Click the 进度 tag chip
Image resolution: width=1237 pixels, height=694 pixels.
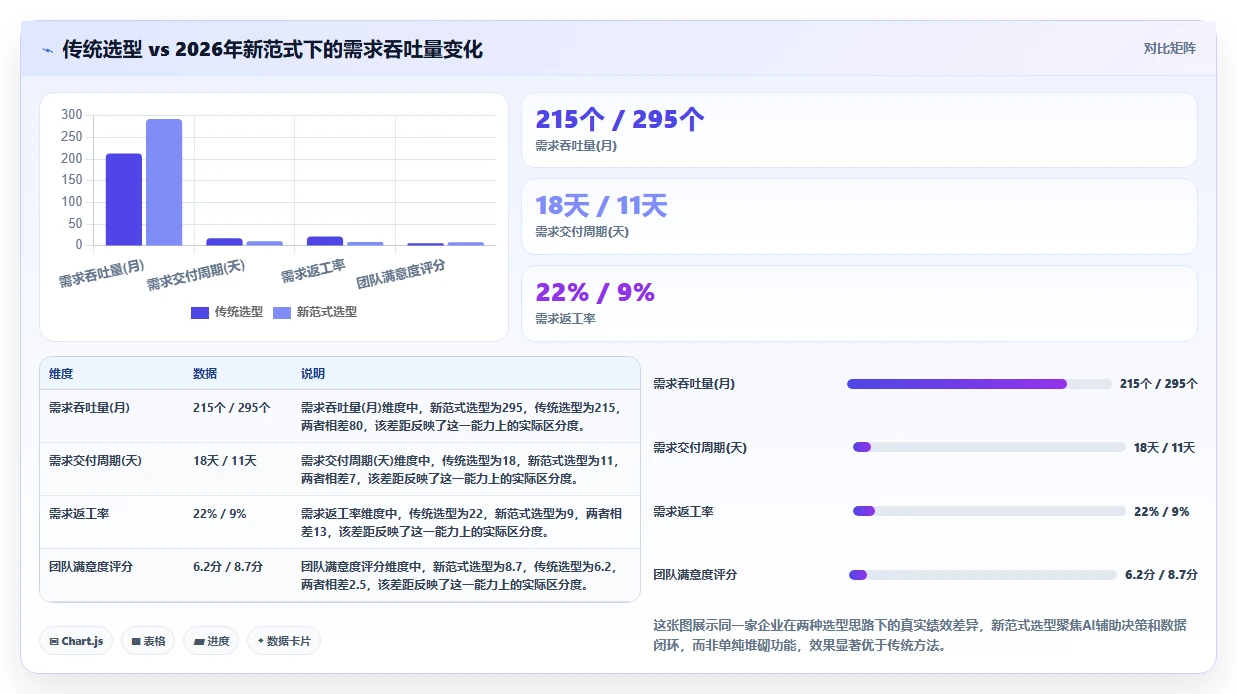pos(211,641)
